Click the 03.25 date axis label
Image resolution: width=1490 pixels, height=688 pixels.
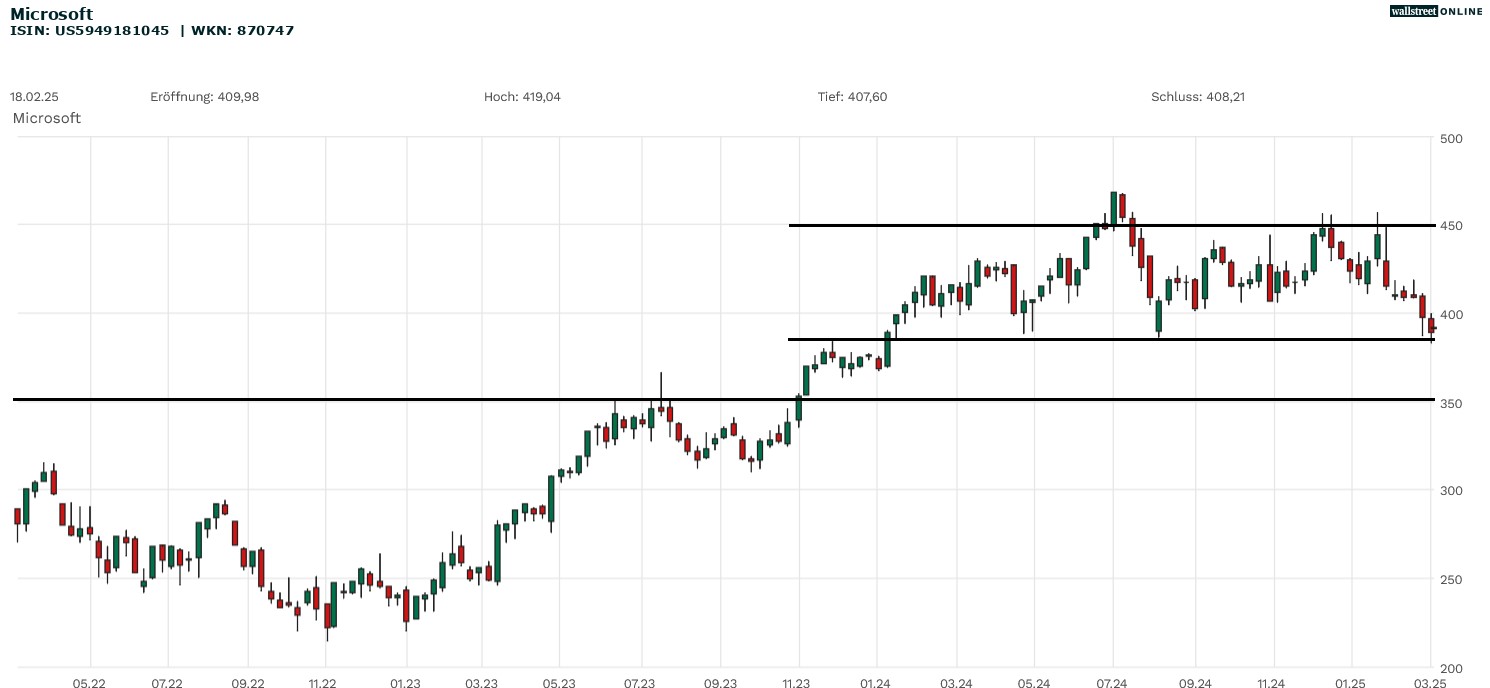[x=1429, y=682]
